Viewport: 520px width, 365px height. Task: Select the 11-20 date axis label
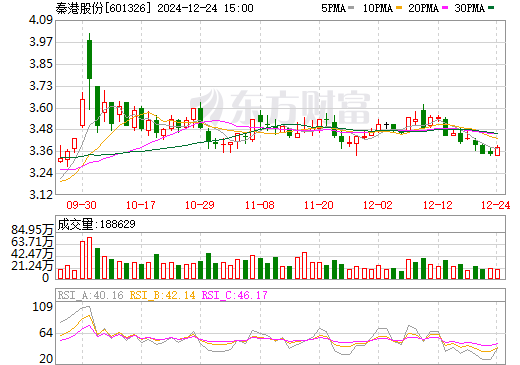(319, 205)
